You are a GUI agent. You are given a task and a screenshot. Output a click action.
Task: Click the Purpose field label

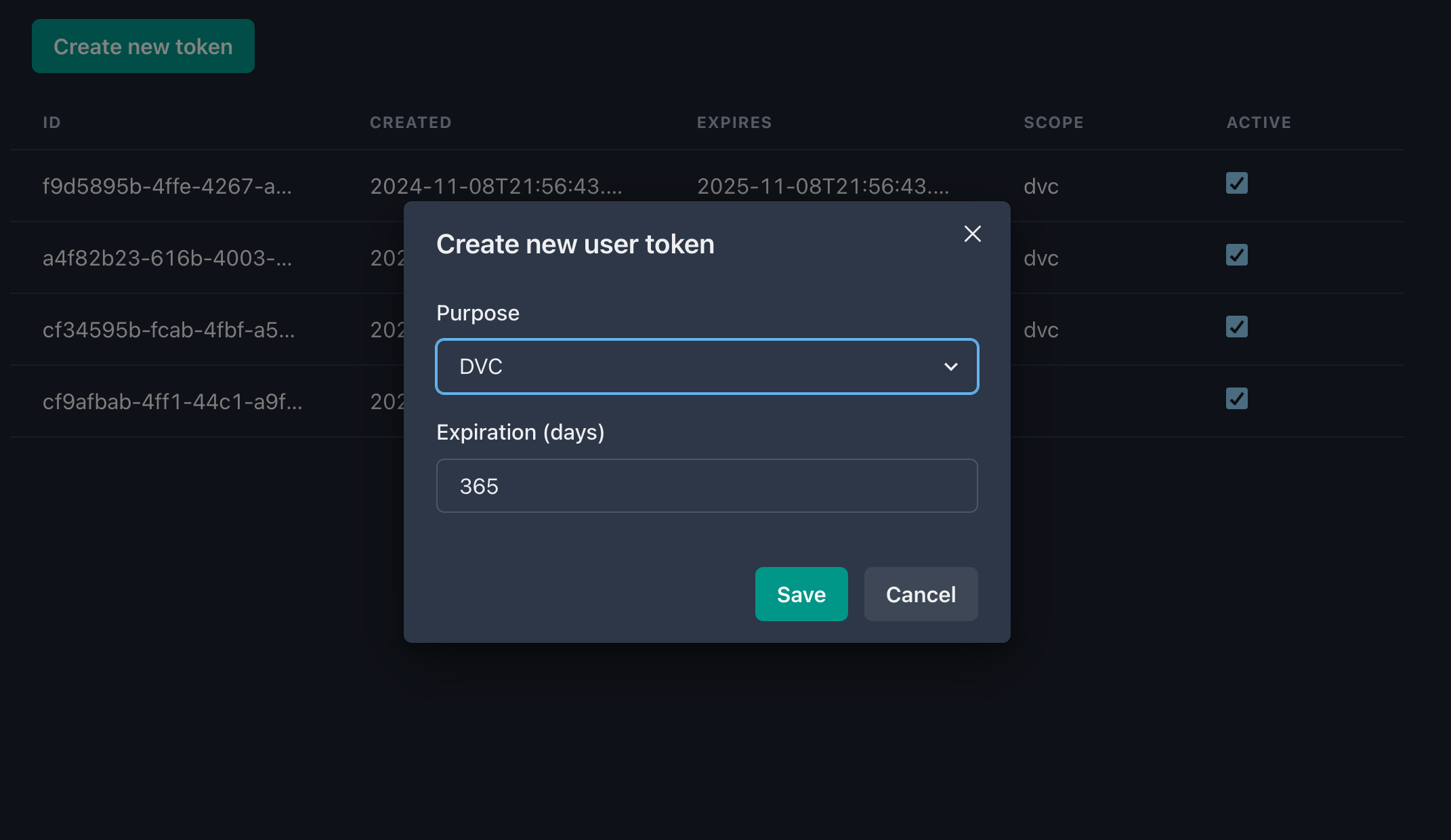pyautogui.click(x=478, y=313)
